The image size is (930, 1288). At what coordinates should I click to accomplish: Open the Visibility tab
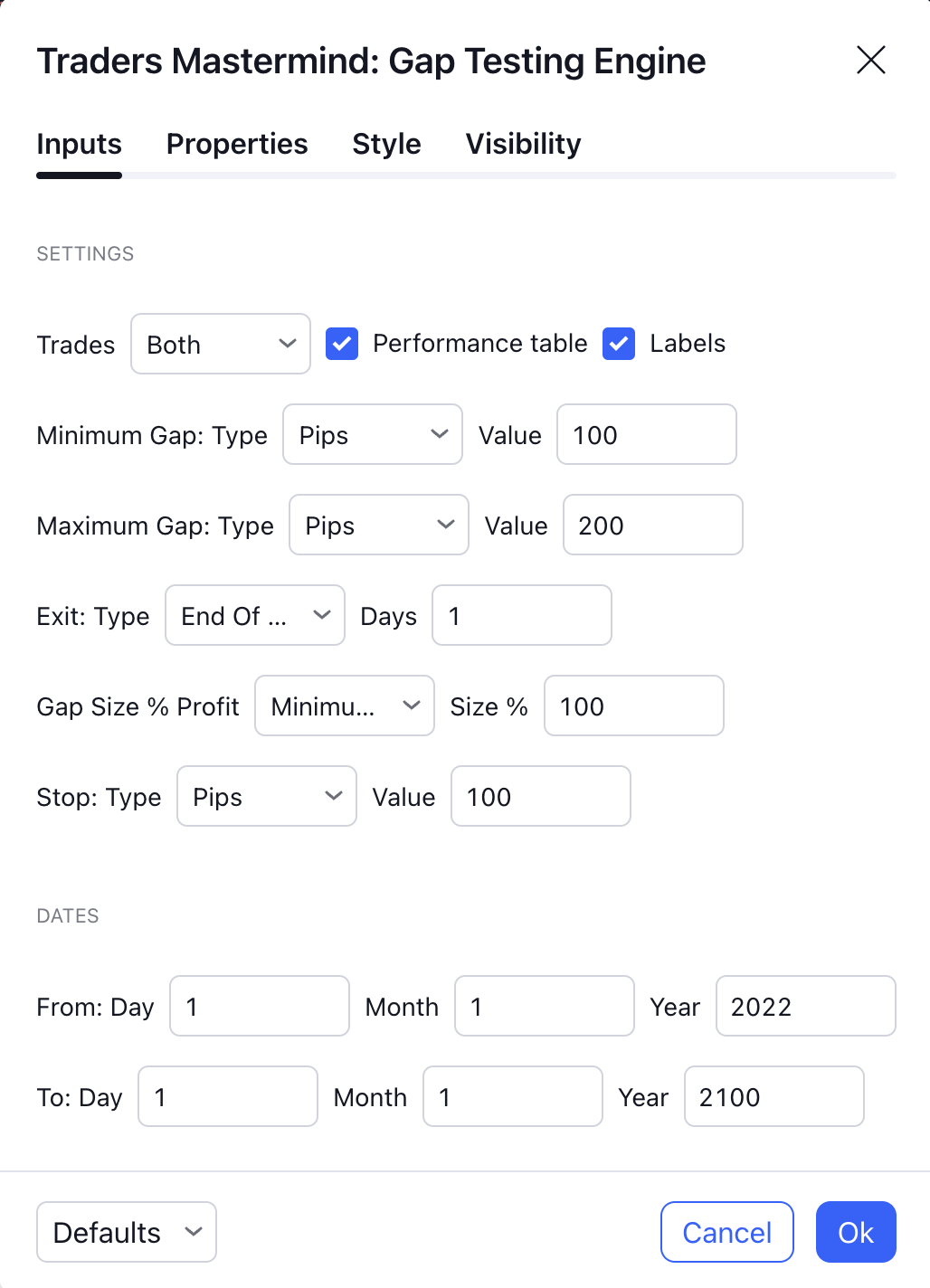coord(523,144)
